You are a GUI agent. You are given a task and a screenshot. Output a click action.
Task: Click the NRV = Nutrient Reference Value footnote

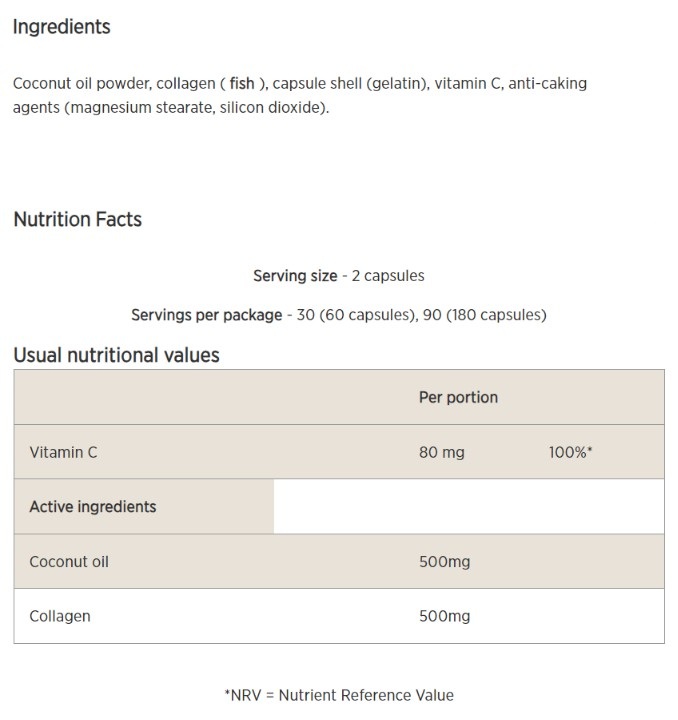pyautogui.click(x=339, y=695)
